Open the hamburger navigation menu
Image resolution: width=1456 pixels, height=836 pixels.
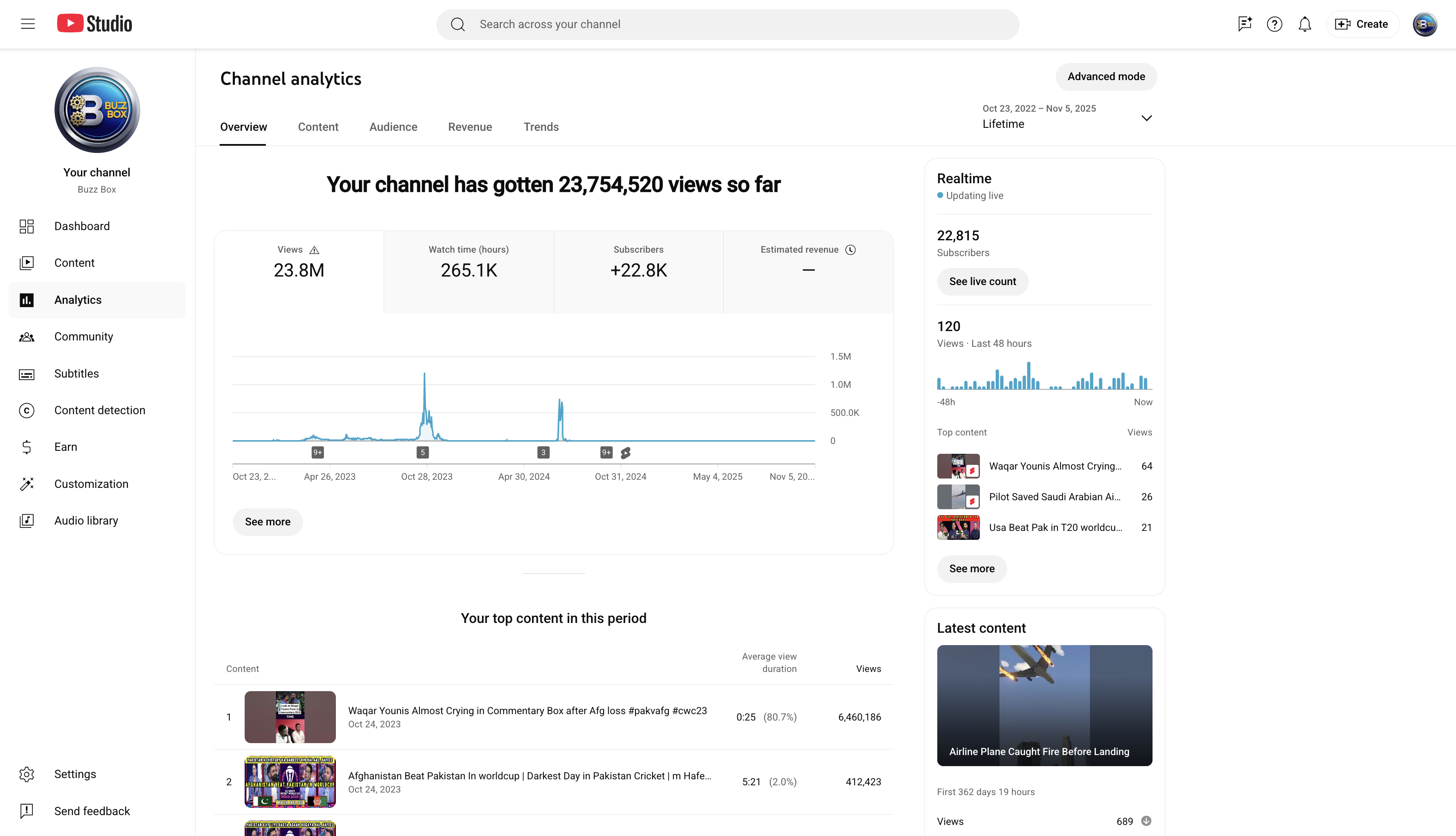click(28, 24)
